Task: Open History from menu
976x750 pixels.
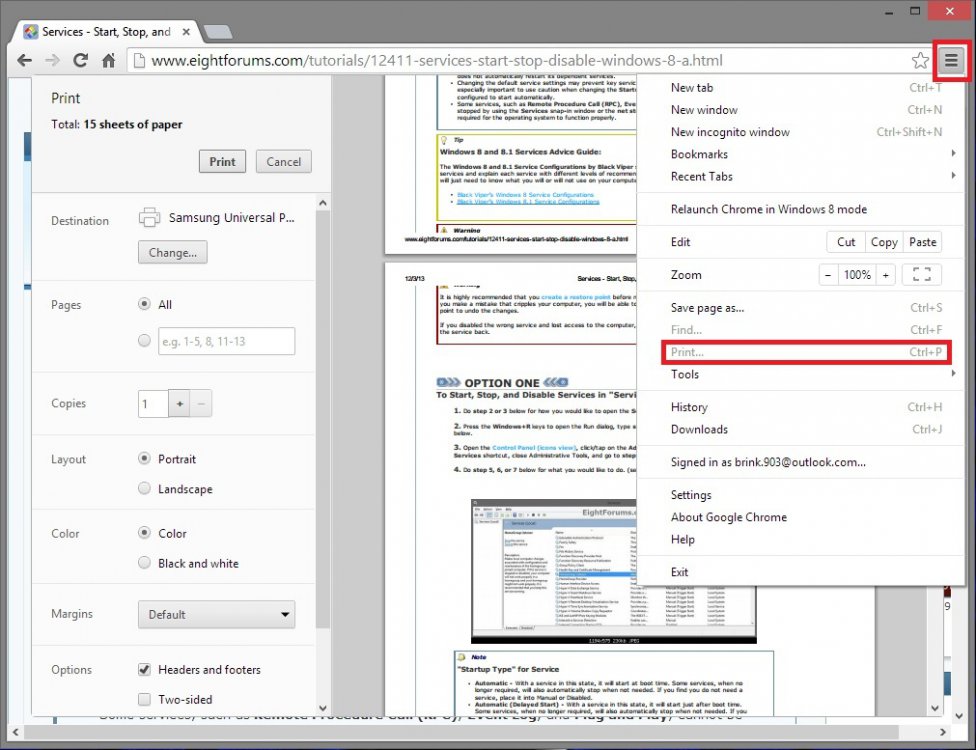Action: [x=800, y=407]
